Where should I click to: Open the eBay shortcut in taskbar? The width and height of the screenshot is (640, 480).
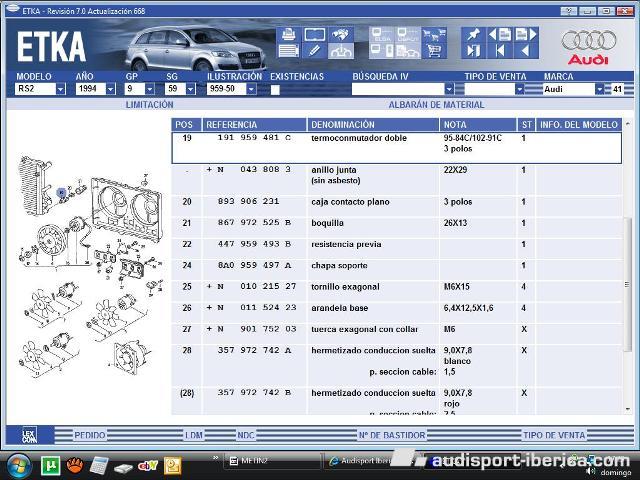point(148,466)
